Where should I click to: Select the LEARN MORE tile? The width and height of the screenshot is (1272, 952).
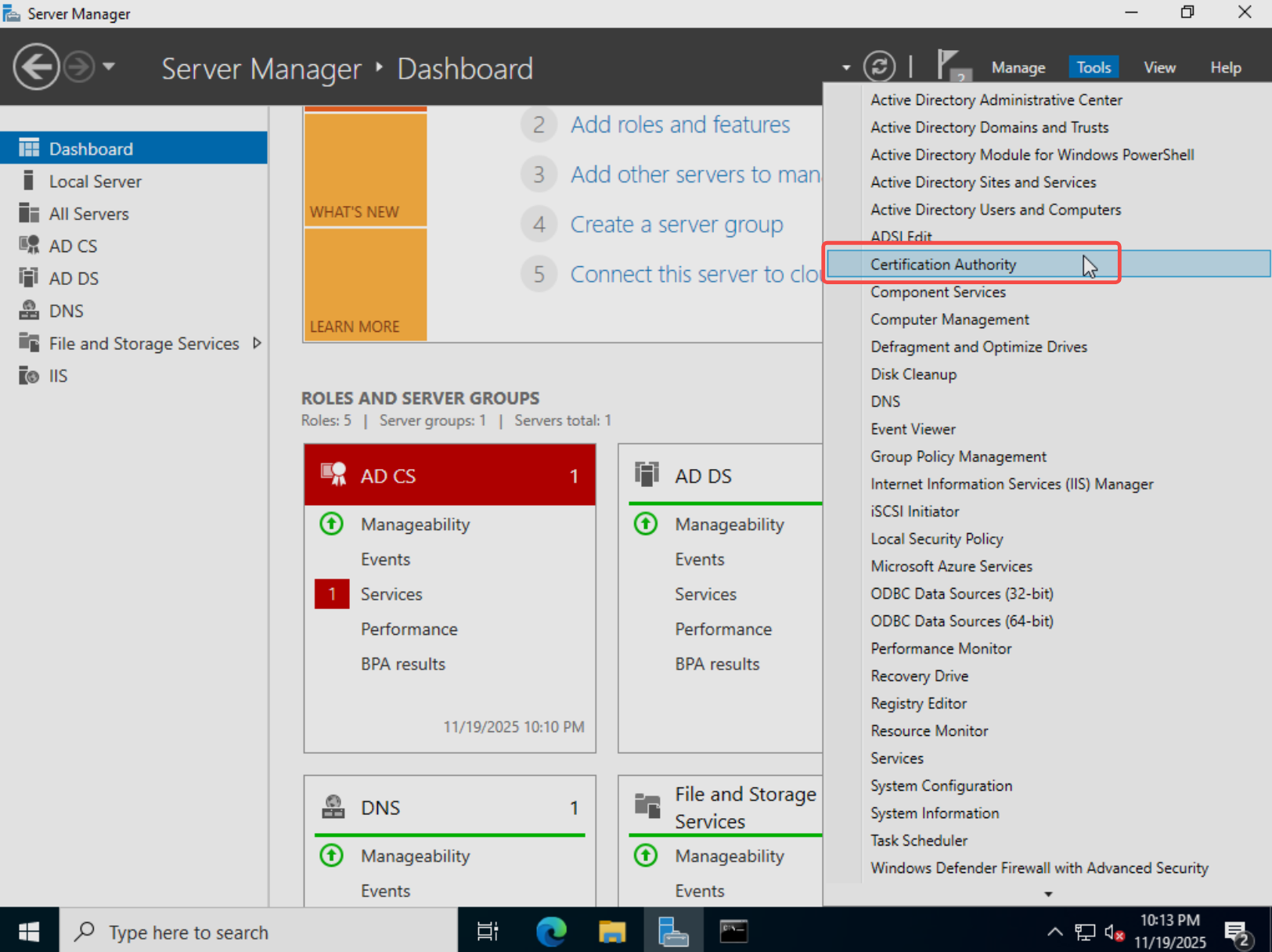click(x=366, y=285)
